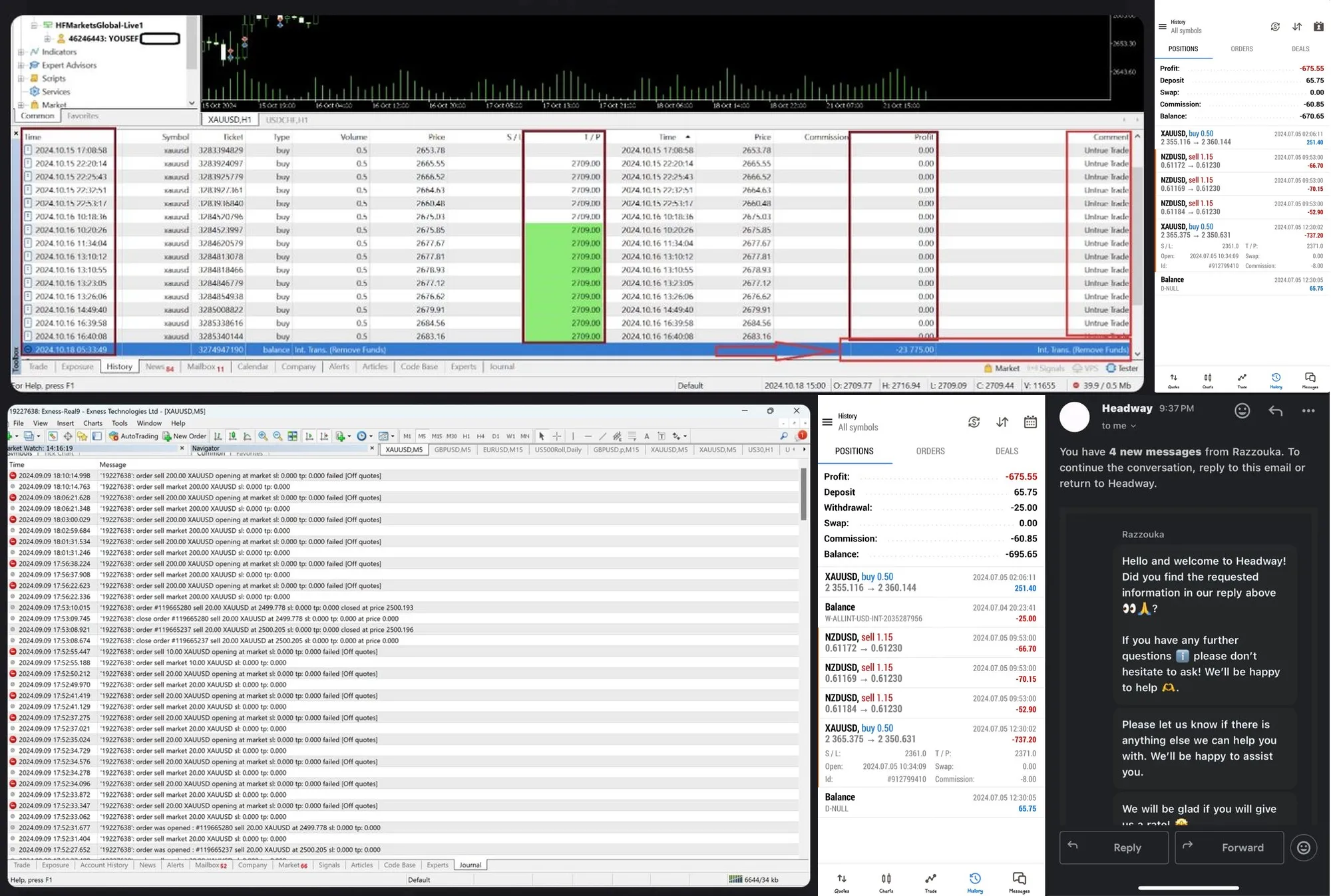This screenshot has height=896, width=1331.
Task: Toggle the W1 timeframe button
Action: point(510,436)
